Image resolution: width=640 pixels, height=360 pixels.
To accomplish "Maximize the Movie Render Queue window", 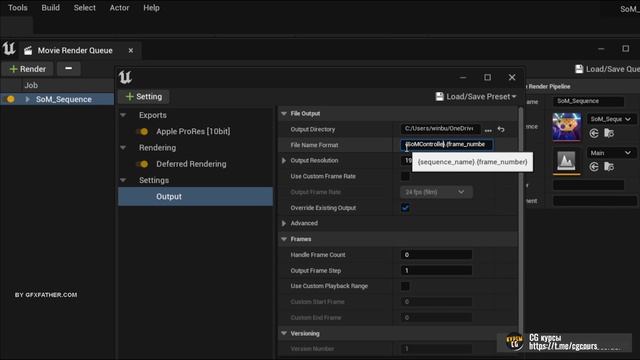I will point(625,49).
